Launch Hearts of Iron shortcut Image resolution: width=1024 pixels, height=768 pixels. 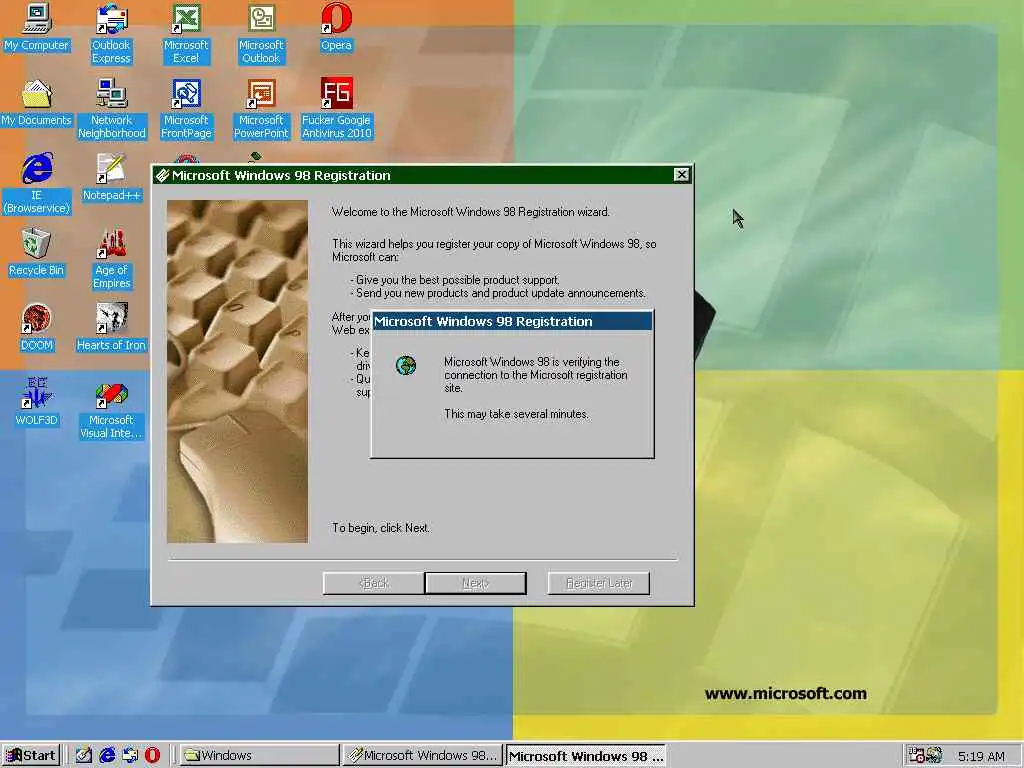pyautogui.click(x=112, y=327)
